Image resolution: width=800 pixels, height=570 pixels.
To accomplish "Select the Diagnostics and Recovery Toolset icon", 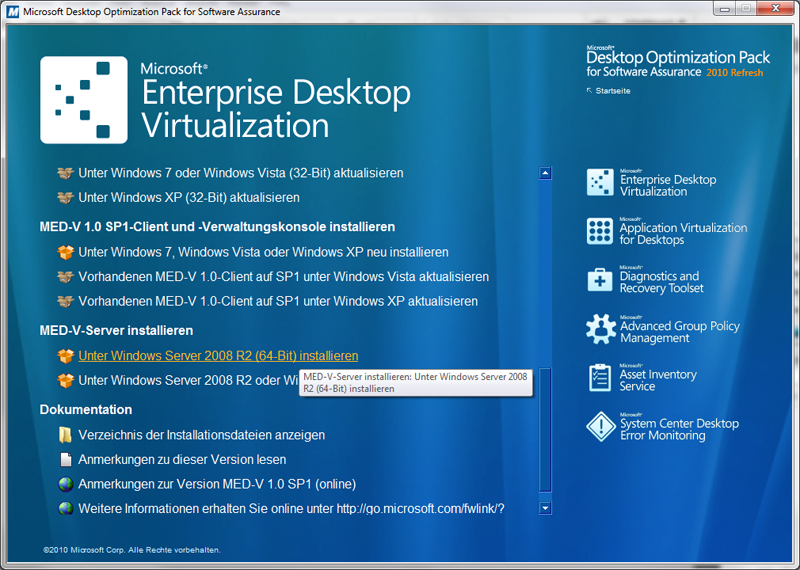I will pyautogui.click(x=600, y=281).
